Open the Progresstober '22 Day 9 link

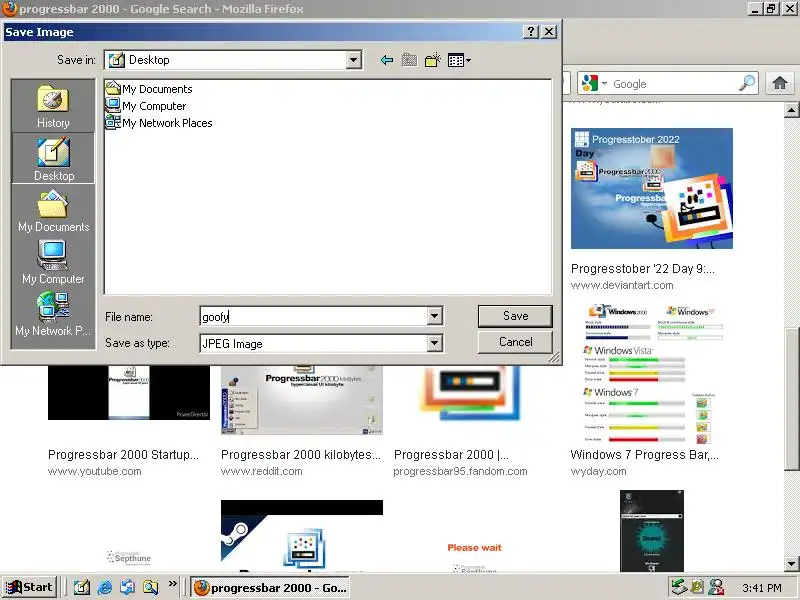pos(642,268)
